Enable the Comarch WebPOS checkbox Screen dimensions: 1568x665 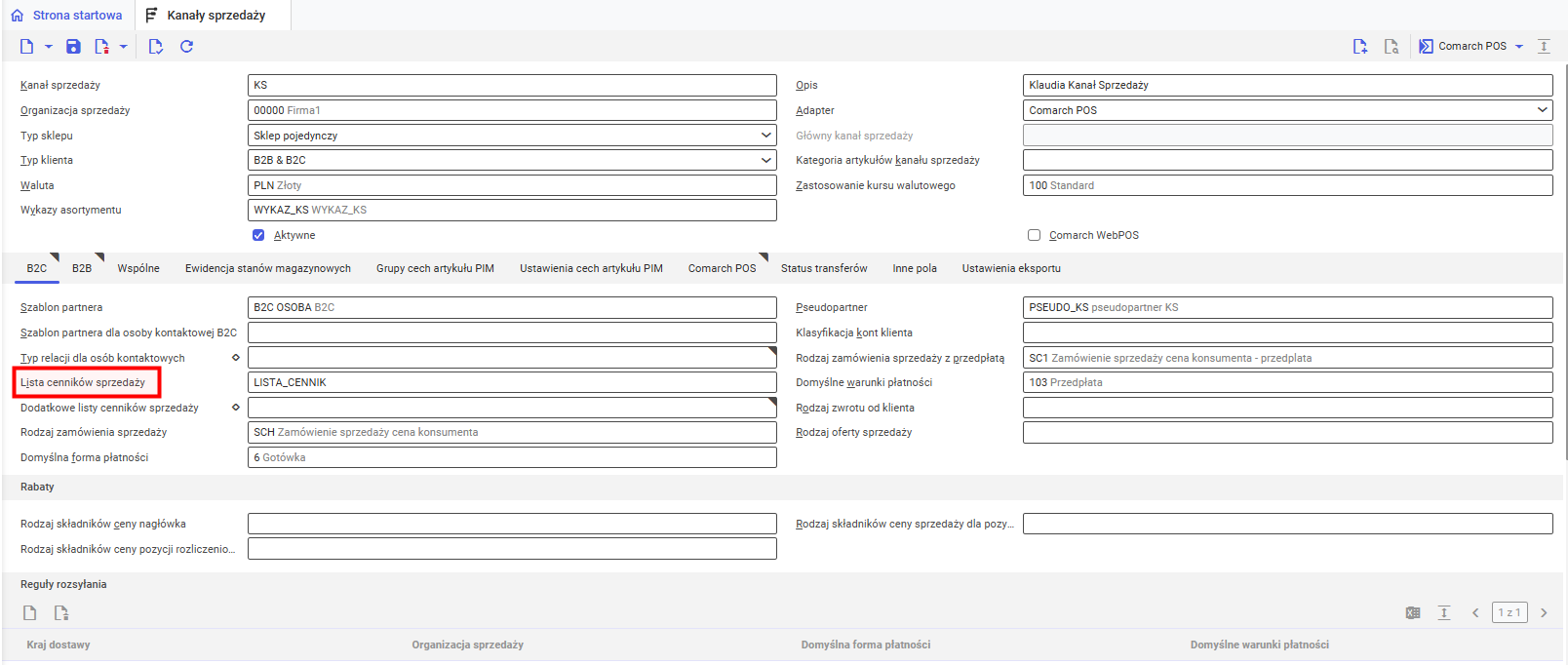1034,235
